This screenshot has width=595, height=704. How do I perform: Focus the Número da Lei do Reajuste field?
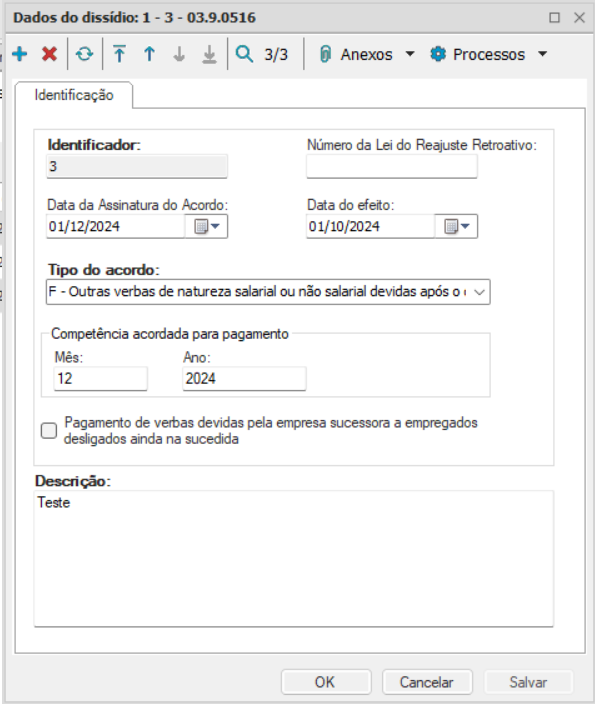392,167
